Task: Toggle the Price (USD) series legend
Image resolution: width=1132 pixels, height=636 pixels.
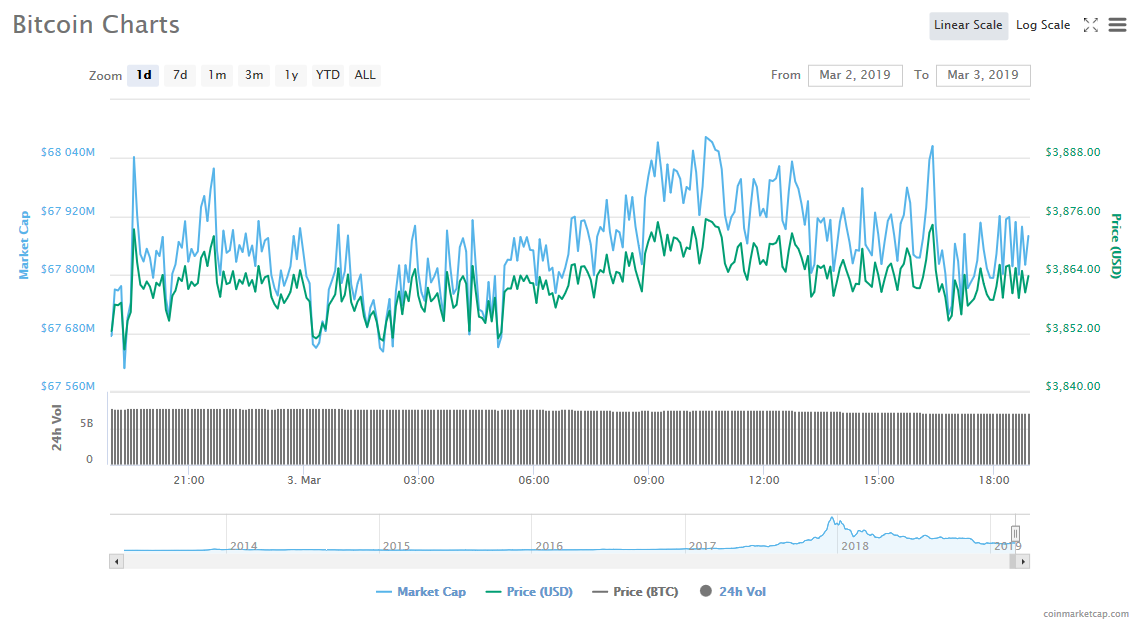Action: pos(529,592)
